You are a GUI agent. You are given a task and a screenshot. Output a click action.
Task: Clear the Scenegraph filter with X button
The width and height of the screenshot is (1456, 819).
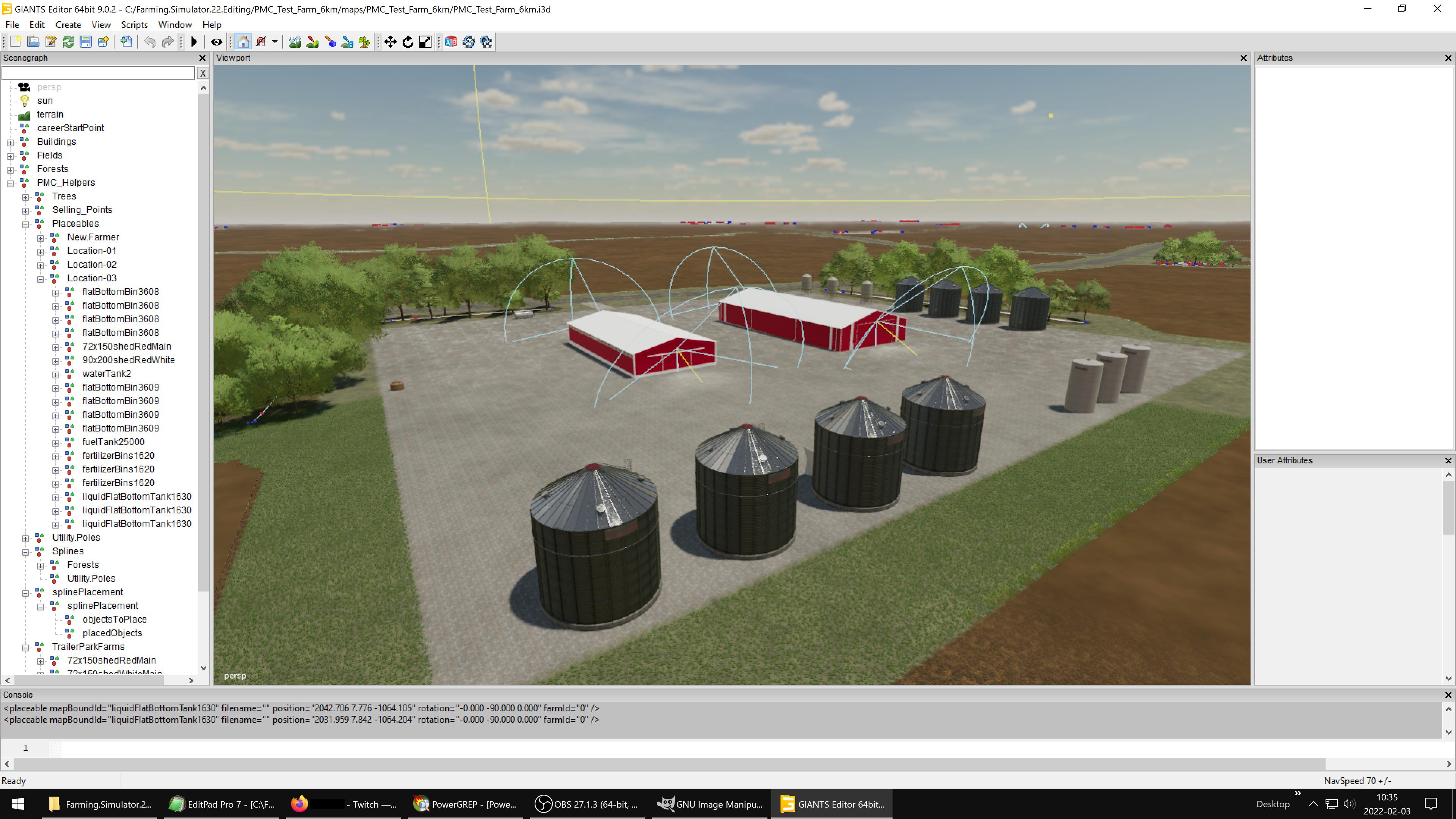pyautogui.click(x=202, y=73)
